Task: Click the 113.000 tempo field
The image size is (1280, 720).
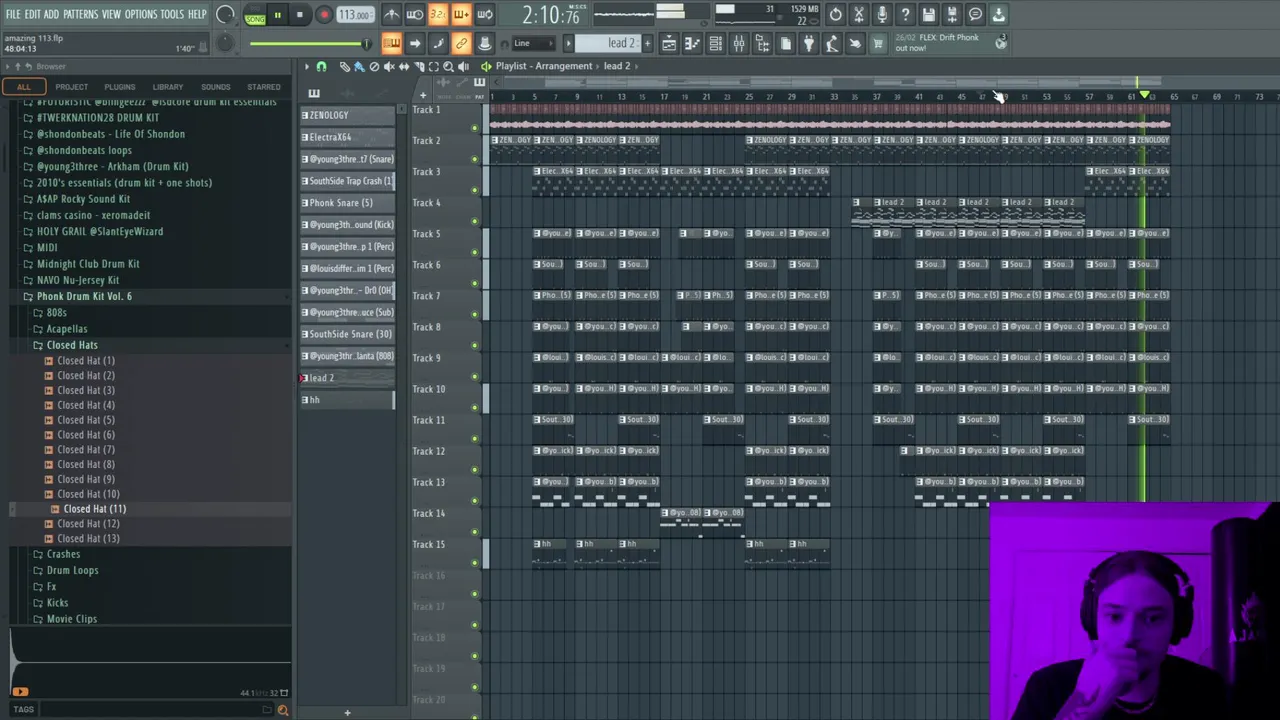Action: tap(354, 15)
